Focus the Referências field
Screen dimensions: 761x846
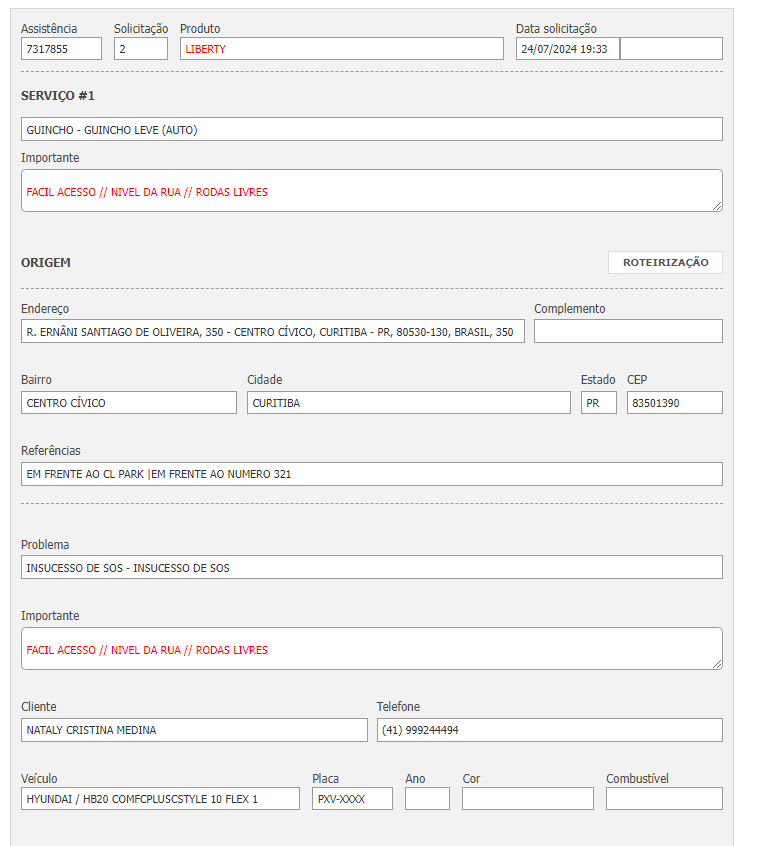(x=371, y=474)
